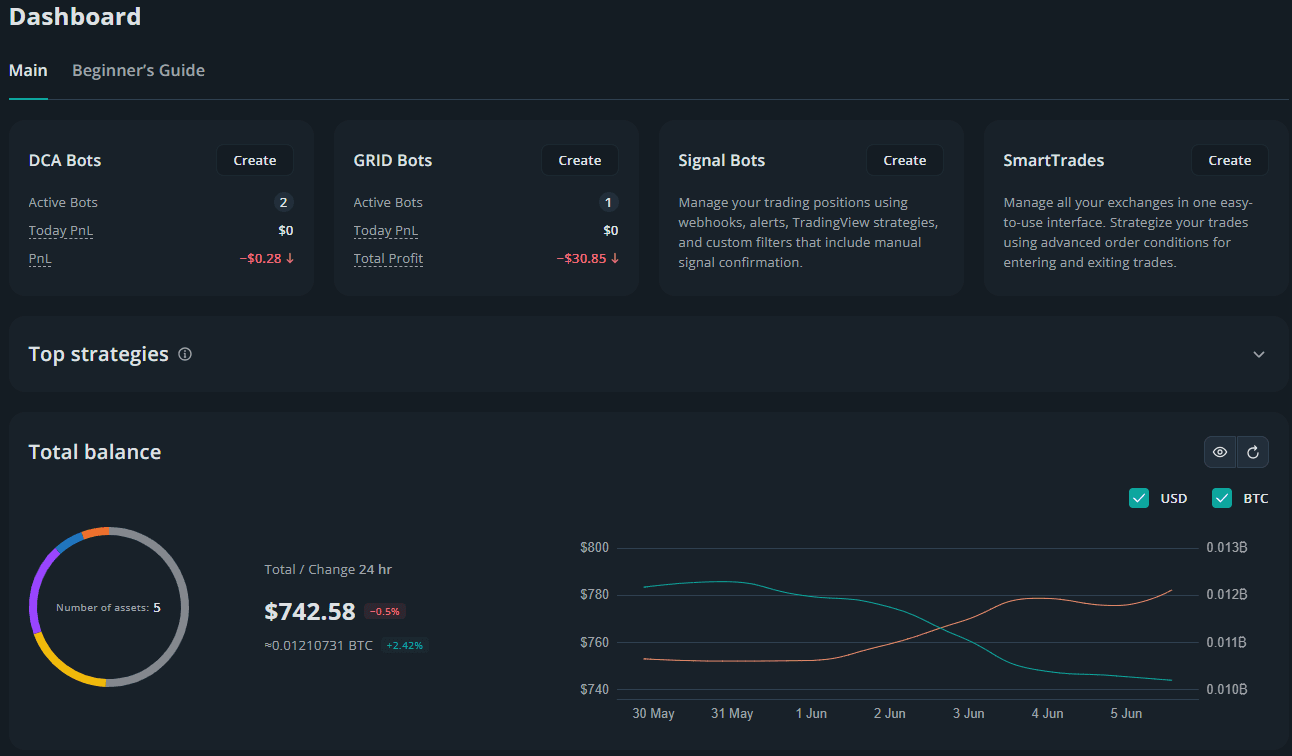Click the +2.42% BTC change badge

pyautogui.click(x=404, y=646)
